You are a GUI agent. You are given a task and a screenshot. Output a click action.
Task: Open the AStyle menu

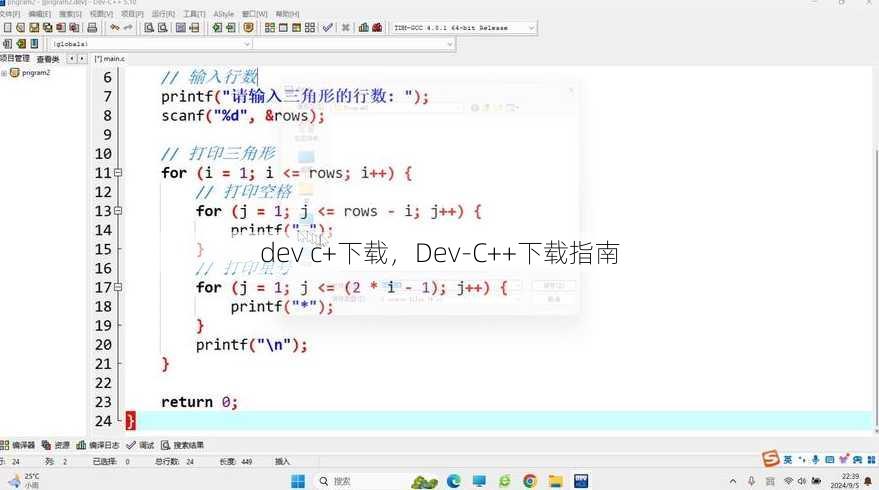coord(224,13)
